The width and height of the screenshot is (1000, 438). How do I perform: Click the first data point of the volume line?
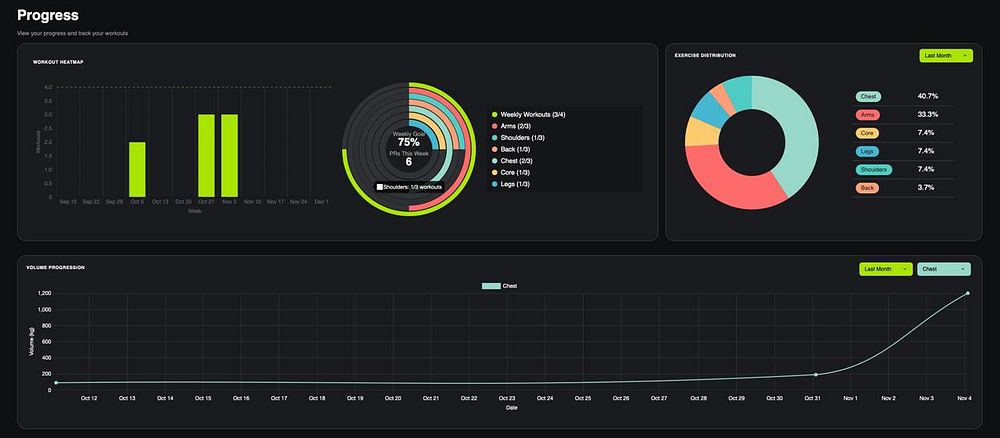(x=56, y=383)
